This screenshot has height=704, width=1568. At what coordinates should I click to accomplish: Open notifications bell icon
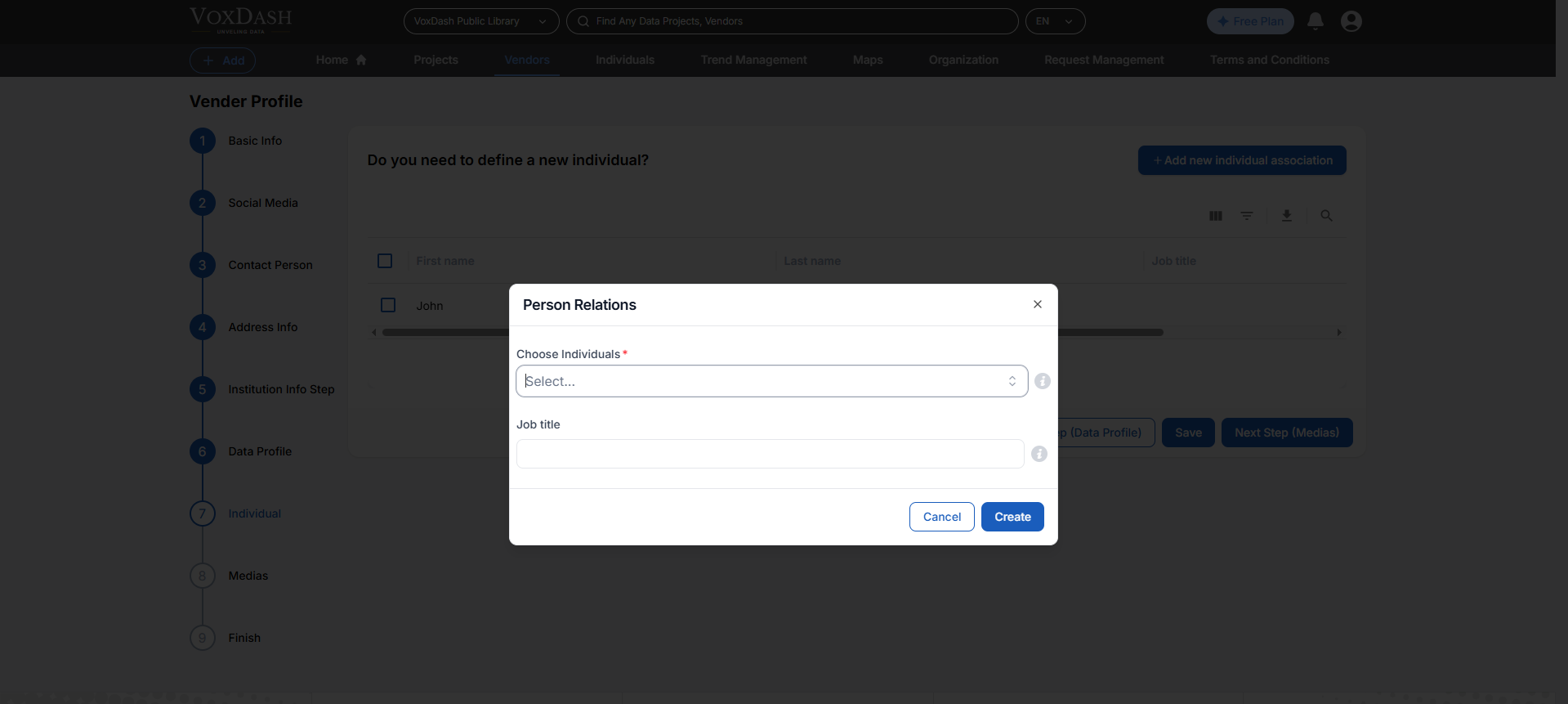(x=1315, y=21)
